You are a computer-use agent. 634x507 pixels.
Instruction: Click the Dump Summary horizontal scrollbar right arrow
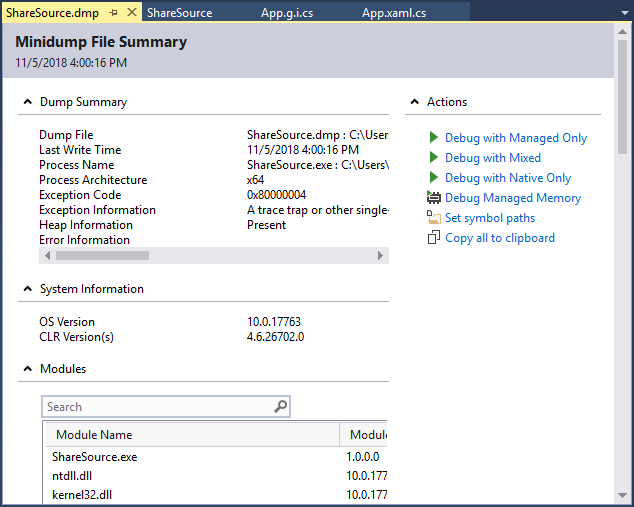380,256
